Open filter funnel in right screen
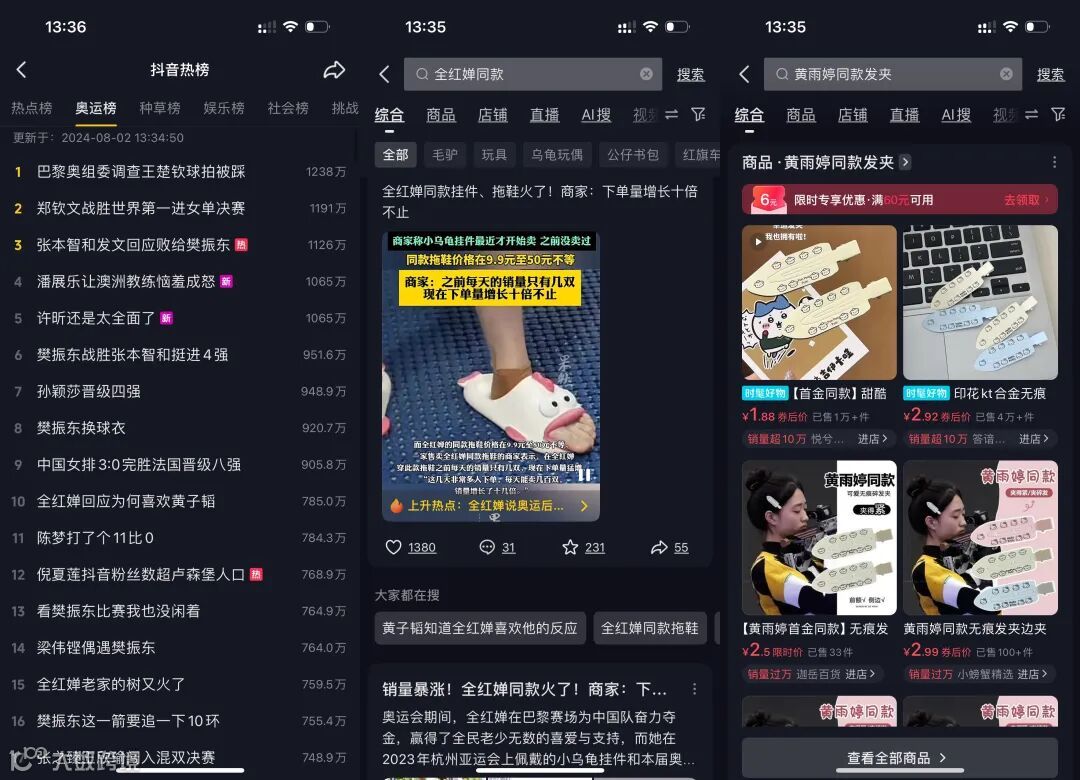 coord(1059,114)
